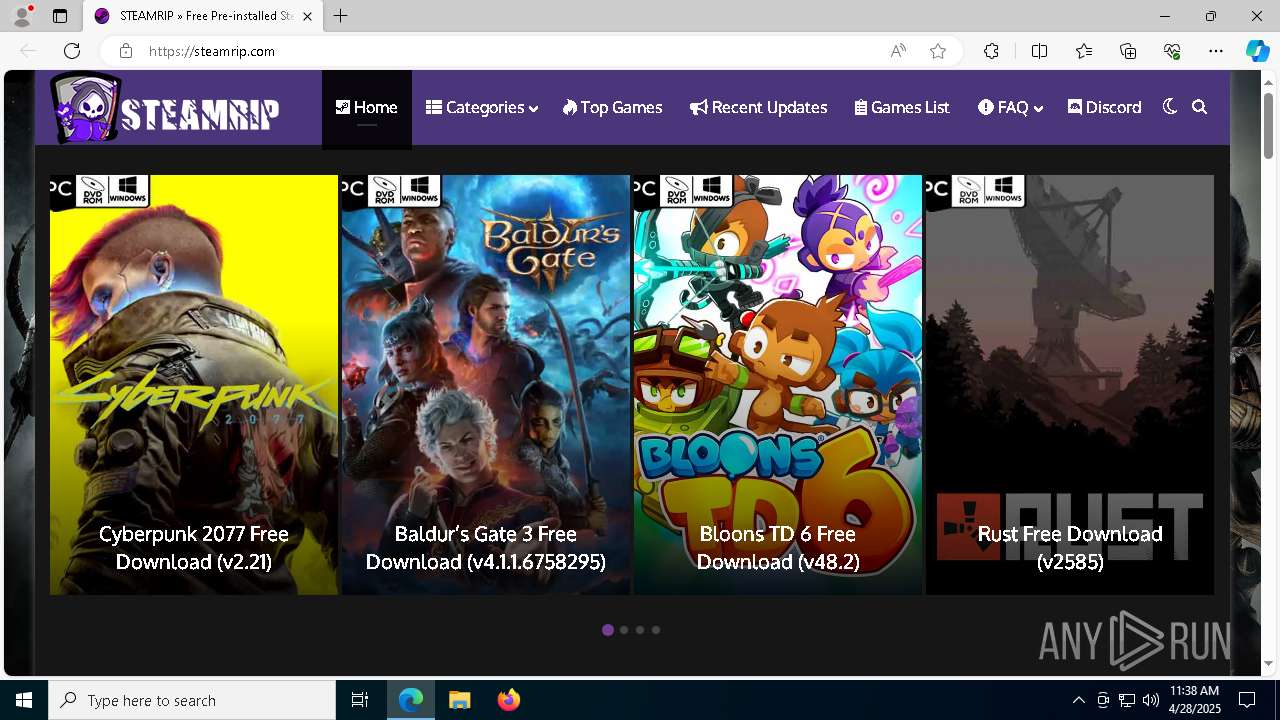Click Cyberpunk 2077 Free Download title
1280x720 pixels.
[194, 548]
